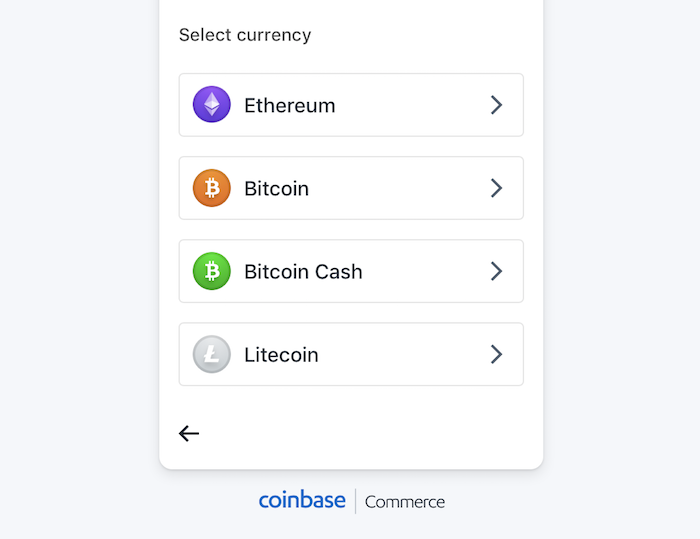700x539 pixels.
Task: Expand Ethereum using its right chevron
Action: click(x=496, y=105)
